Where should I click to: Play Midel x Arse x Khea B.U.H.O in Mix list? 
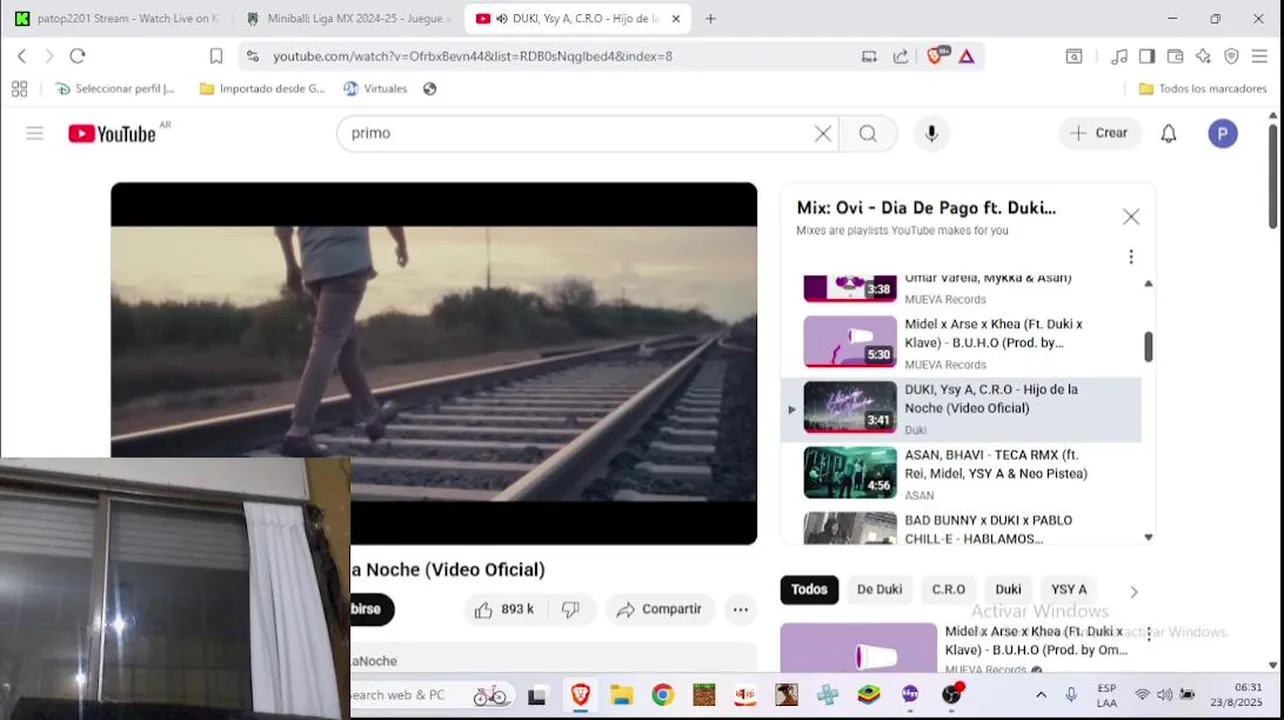(960, 343)
